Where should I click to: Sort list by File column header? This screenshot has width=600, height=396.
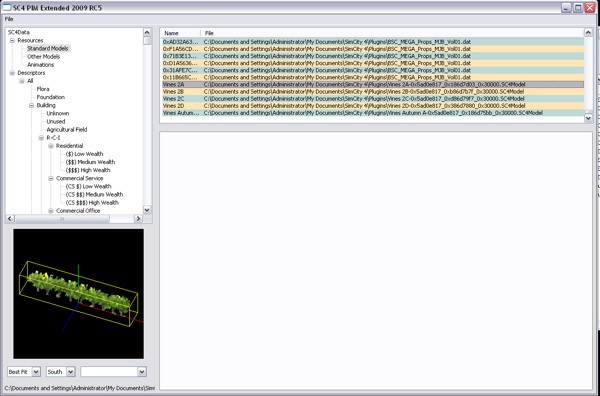point(392,33)
